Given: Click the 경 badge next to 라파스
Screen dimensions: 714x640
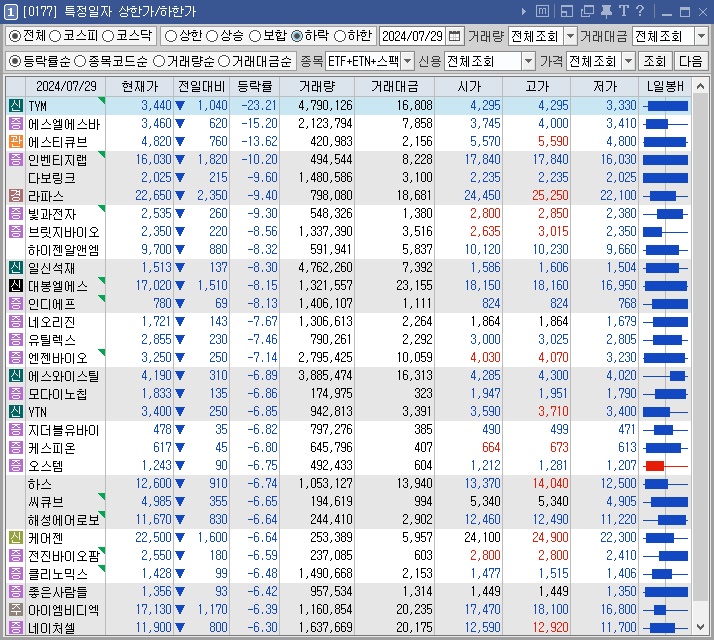Looking at the screenshot, I should coord(16,196).
